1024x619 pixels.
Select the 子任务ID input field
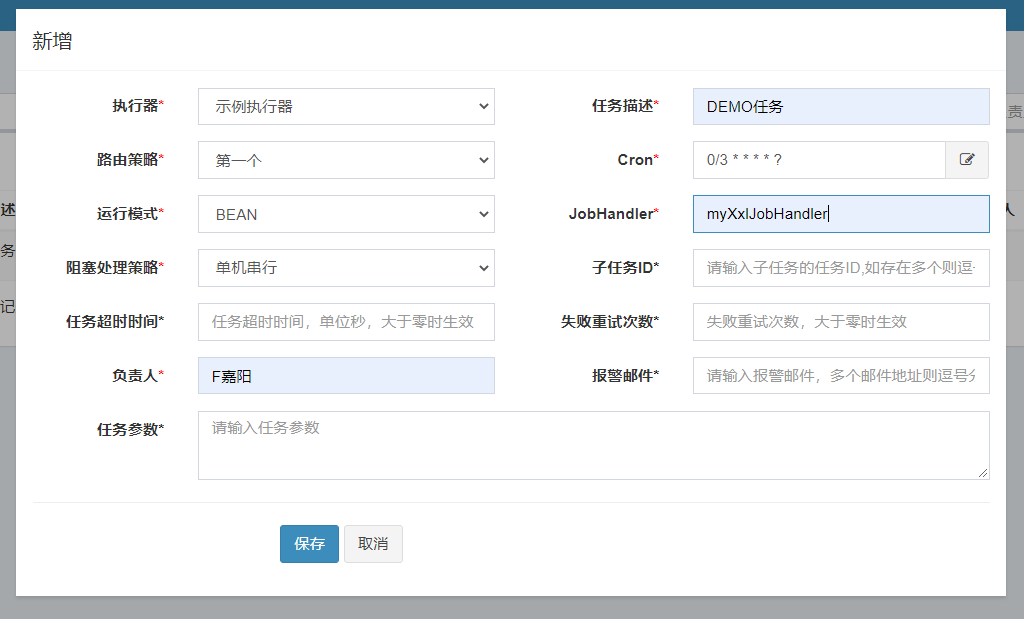click(840, 268)
